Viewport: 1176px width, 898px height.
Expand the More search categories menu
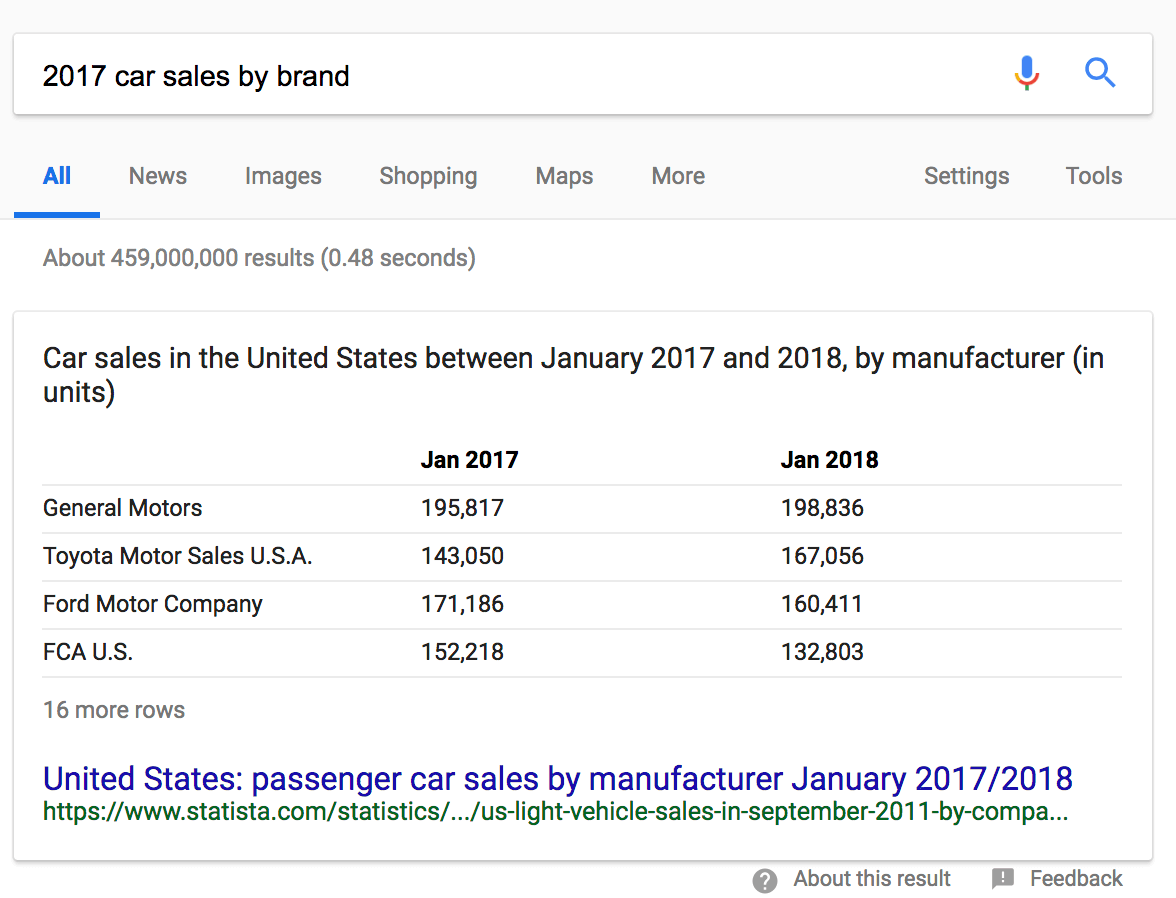[678, 176]
